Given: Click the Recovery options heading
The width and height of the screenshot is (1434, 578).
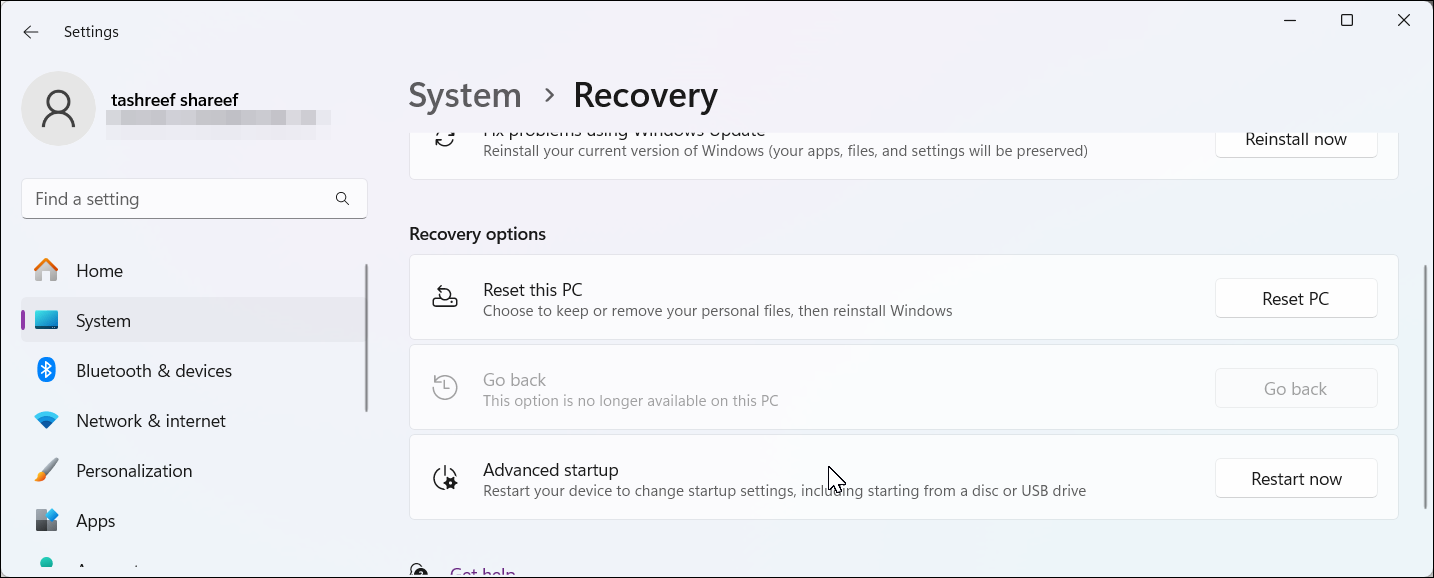Looking at the screenshot, I should (x=478, y=234).
